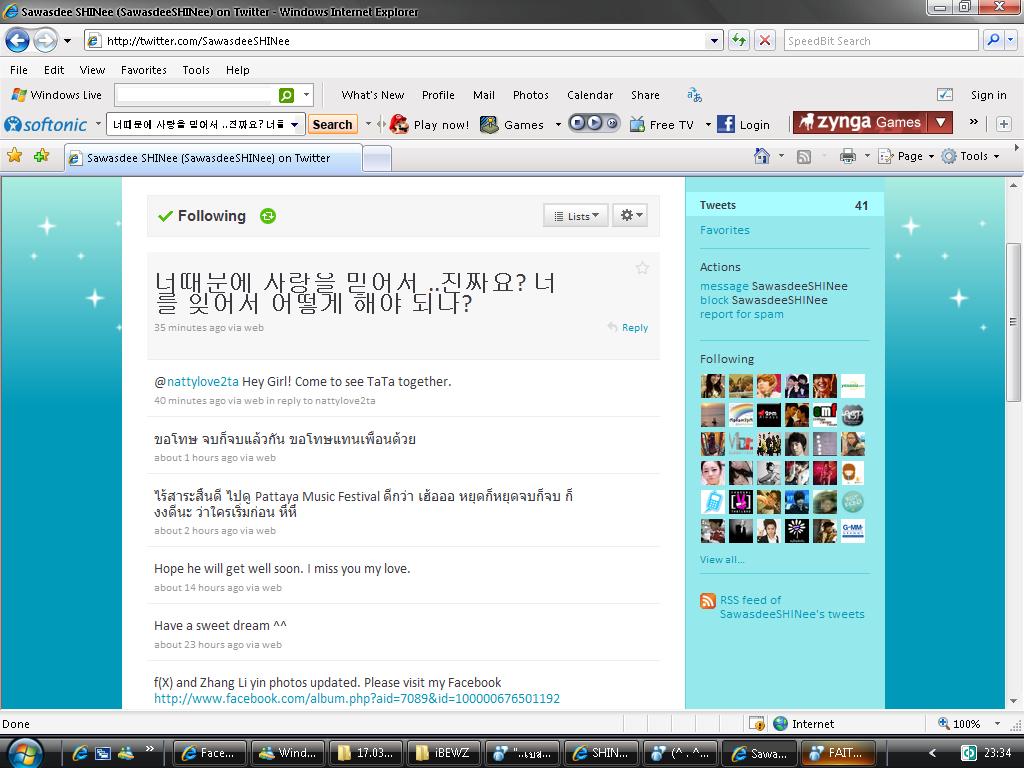Click the Windows Live green search icon
The height and width of the screenshot is (768, 1024).
286,95
